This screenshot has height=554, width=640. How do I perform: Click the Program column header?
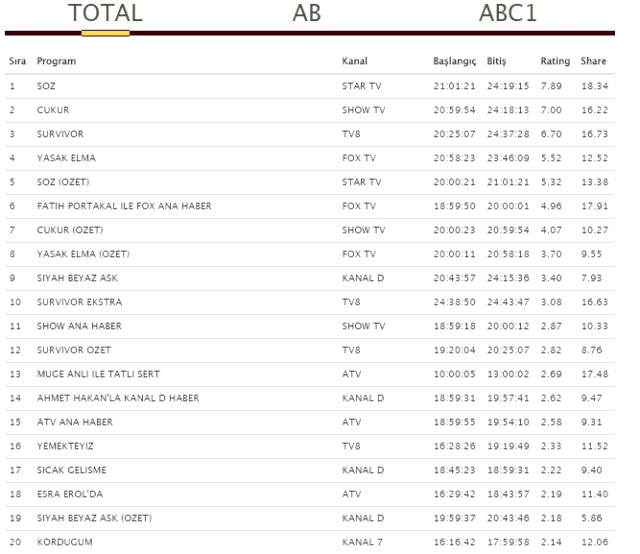click(x=56, y=61)
